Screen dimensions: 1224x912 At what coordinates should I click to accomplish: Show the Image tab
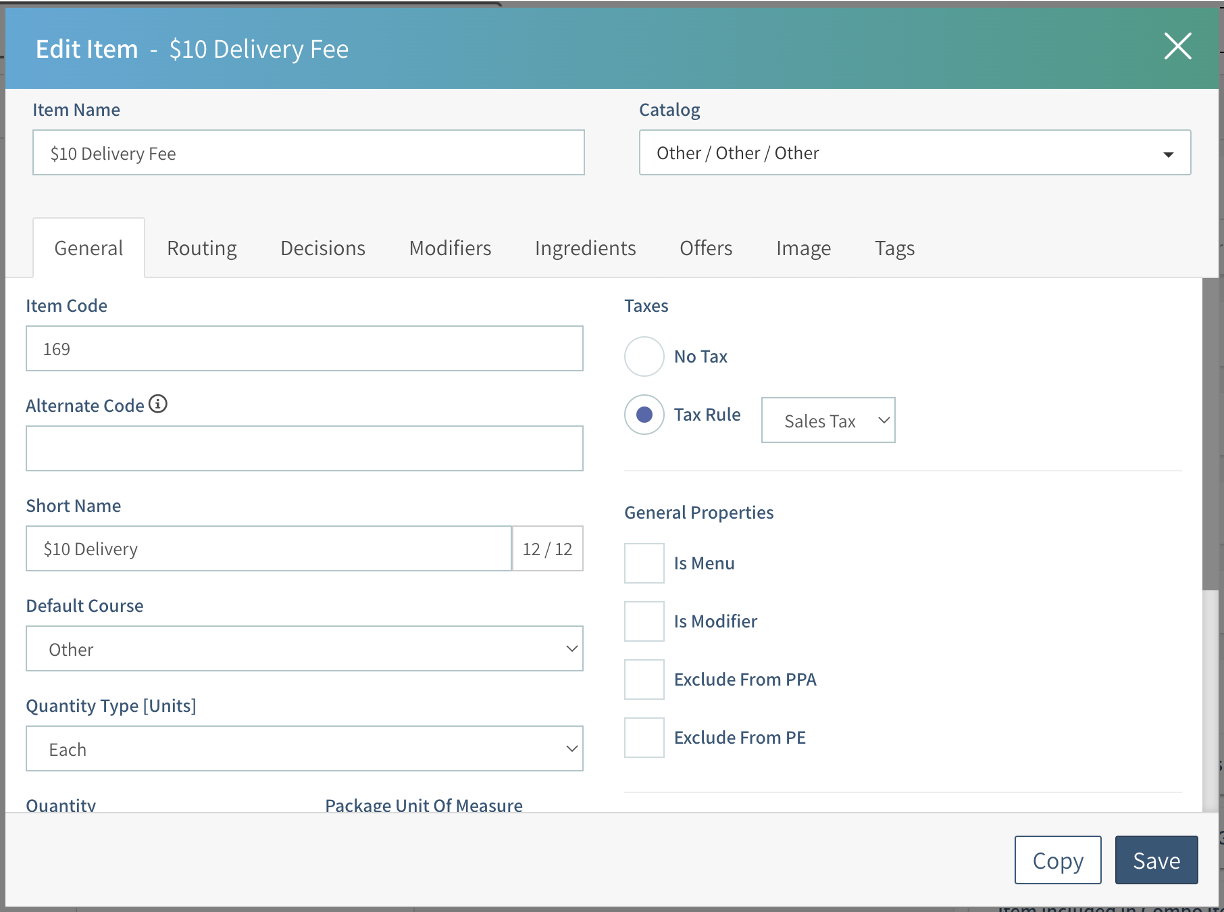point(803,248)
